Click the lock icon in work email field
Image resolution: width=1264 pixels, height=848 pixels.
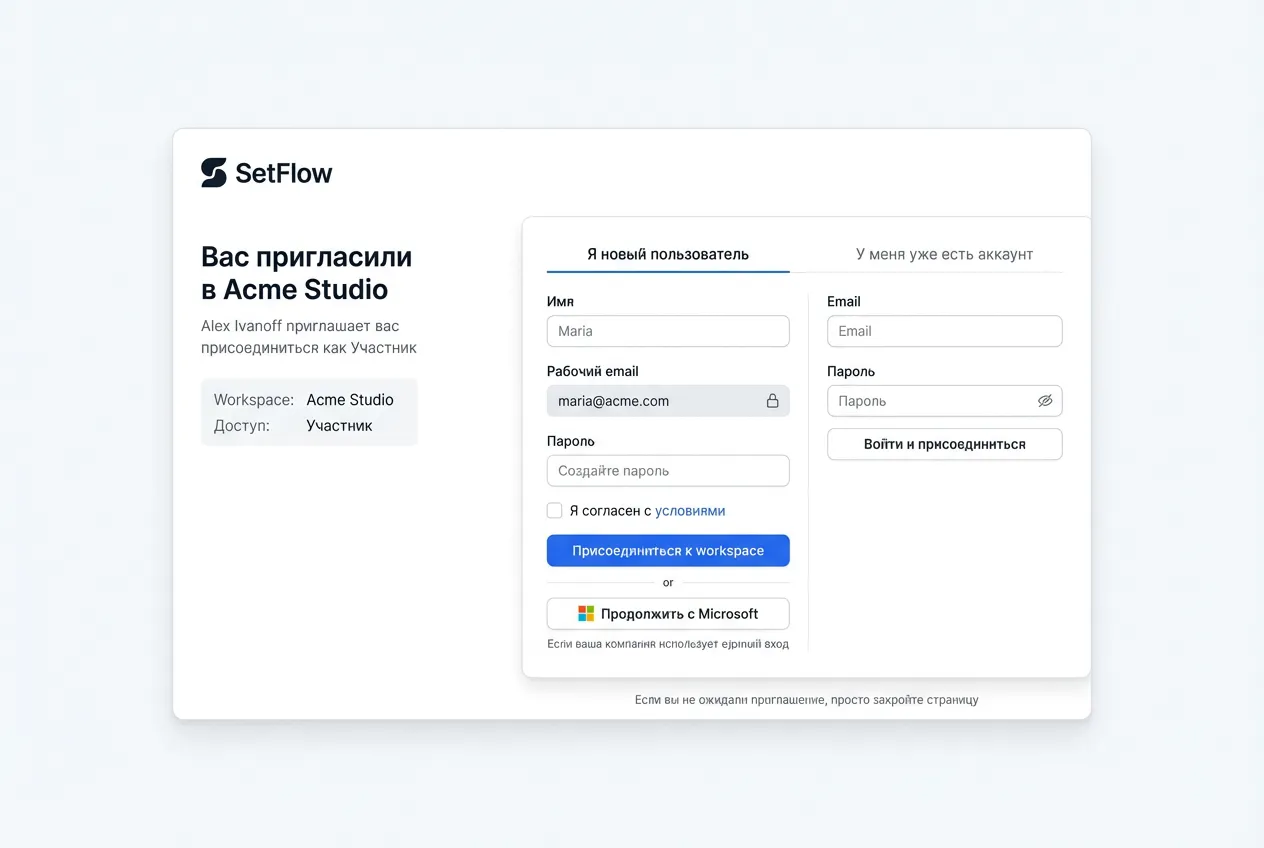pos(772,401)
